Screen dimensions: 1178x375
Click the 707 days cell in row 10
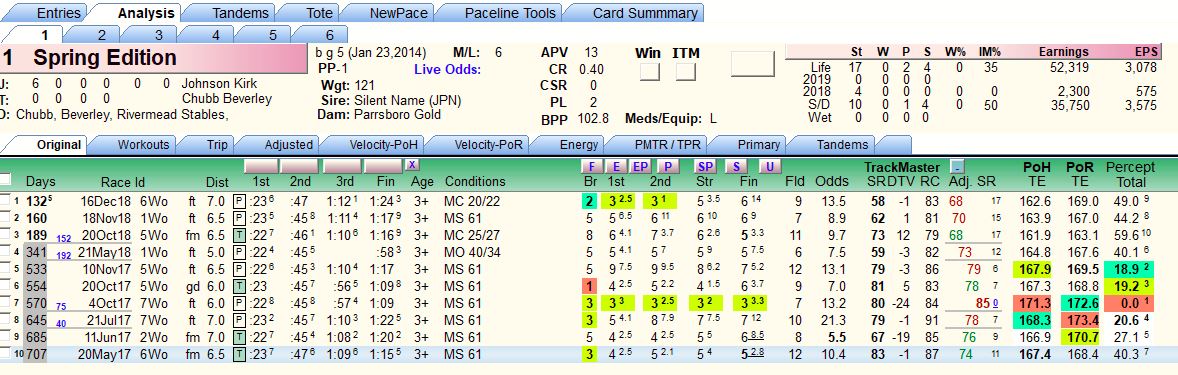pos(35,354)
